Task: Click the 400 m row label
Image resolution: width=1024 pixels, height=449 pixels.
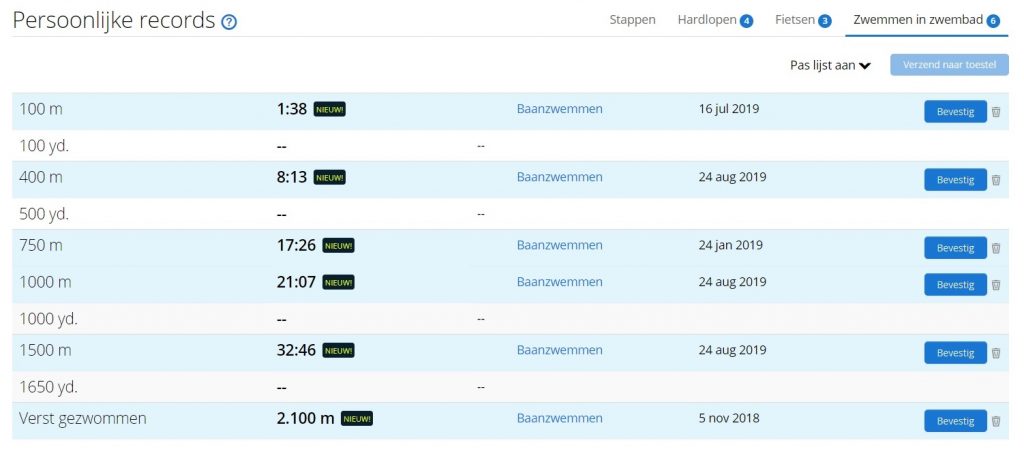Action: point(40,178)
